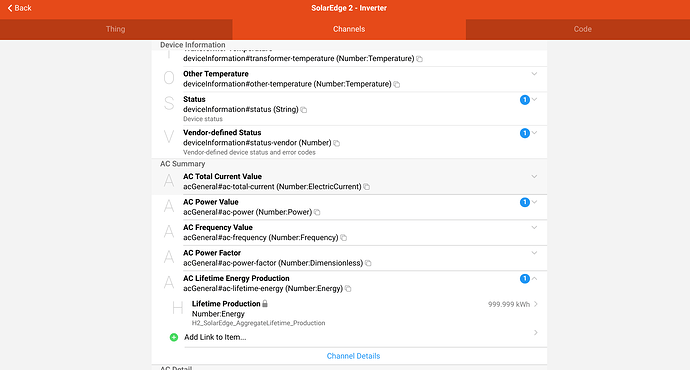The width and height of the screenshot is (690, 370).
Task: Click the link count badge on Vendor-defined Status
Action: point(525,133)
